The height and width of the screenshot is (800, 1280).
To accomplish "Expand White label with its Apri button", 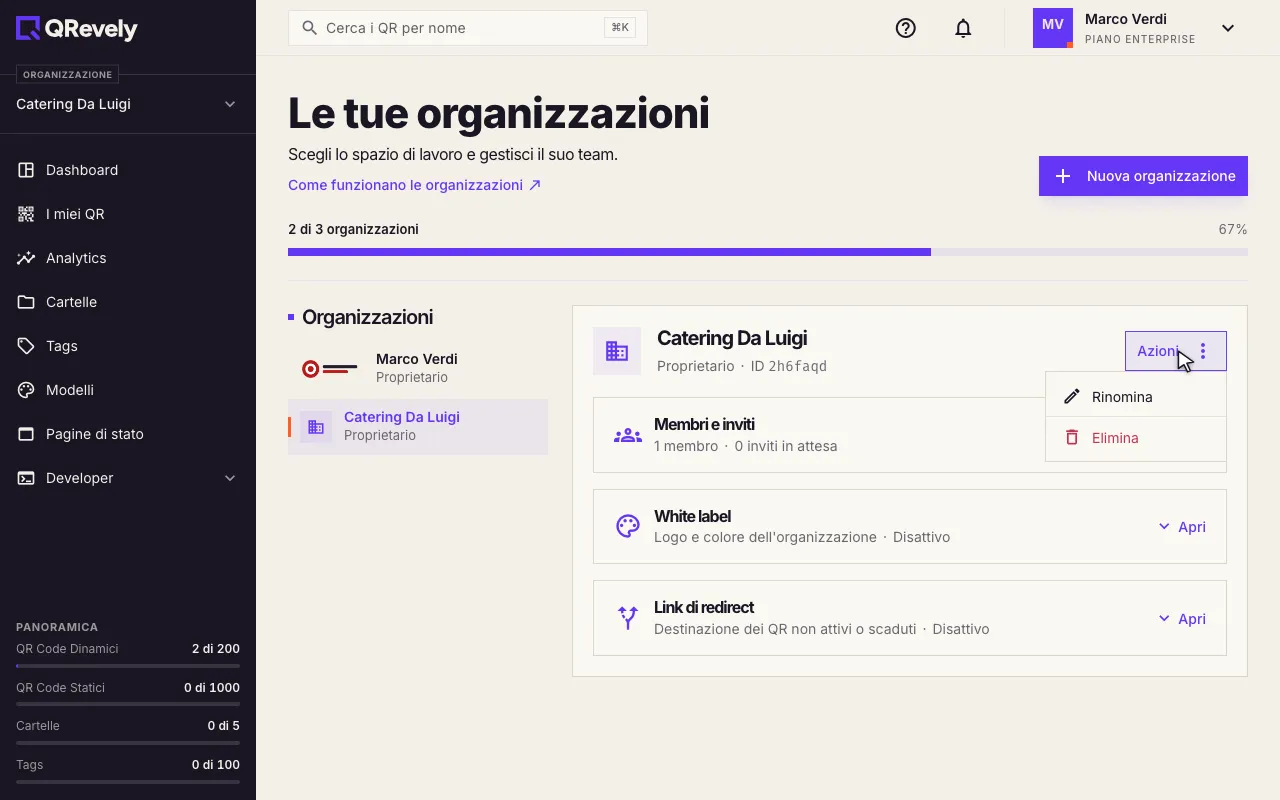I will coord(1182,527).
